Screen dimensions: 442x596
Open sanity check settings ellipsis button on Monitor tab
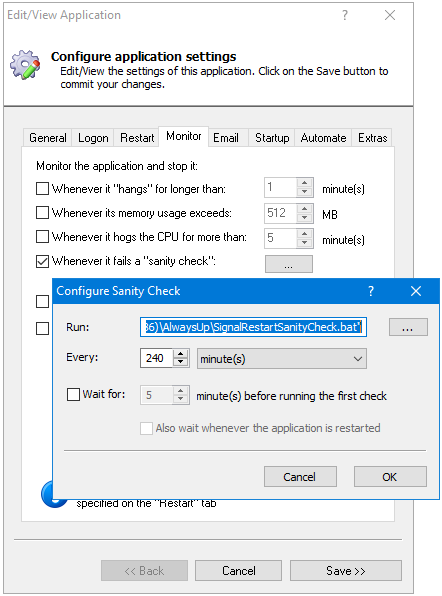tap(288, 264)
